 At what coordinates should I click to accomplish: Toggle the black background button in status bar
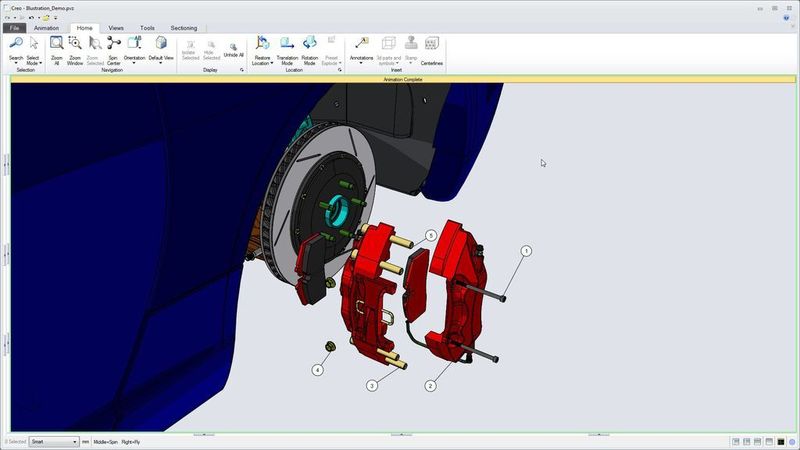coord(781,441)
